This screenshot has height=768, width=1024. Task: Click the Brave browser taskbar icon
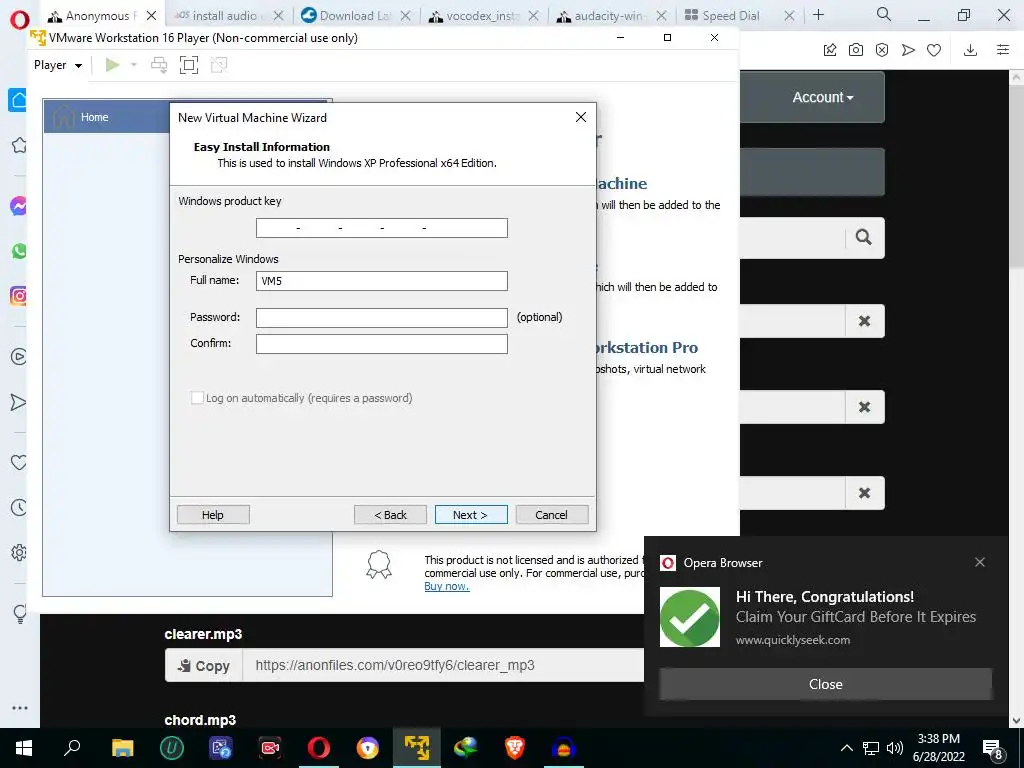click(x=515, y=748)
